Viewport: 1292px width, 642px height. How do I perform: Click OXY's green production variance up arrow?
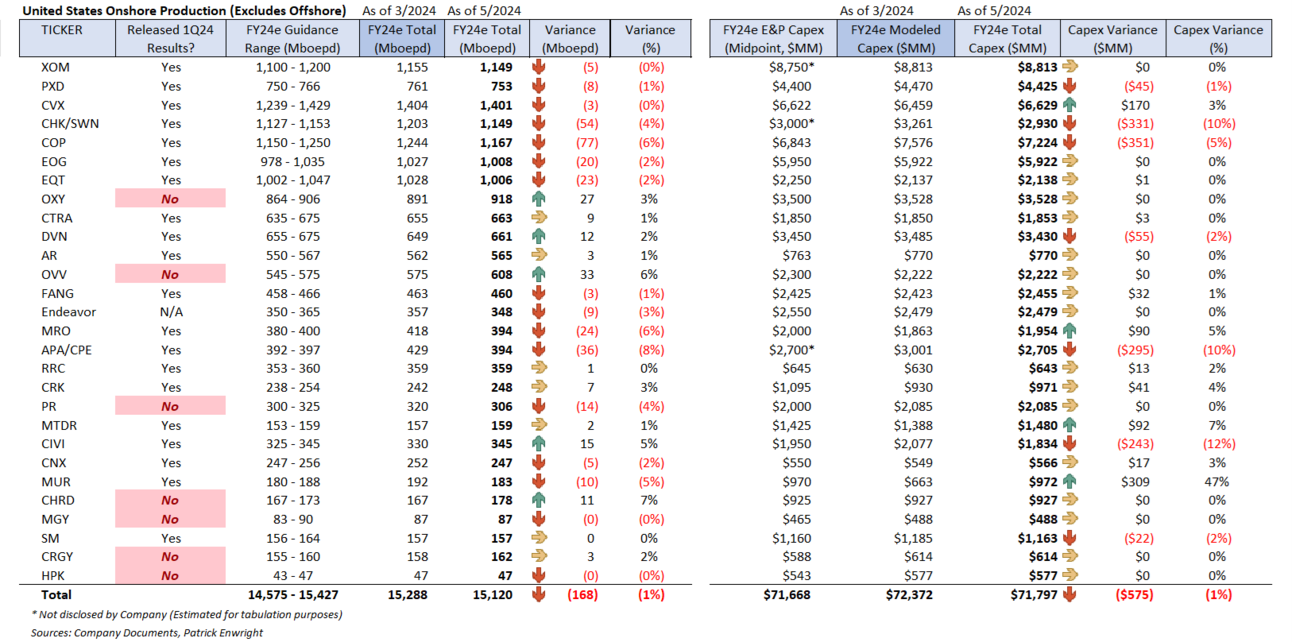[538, 198]
